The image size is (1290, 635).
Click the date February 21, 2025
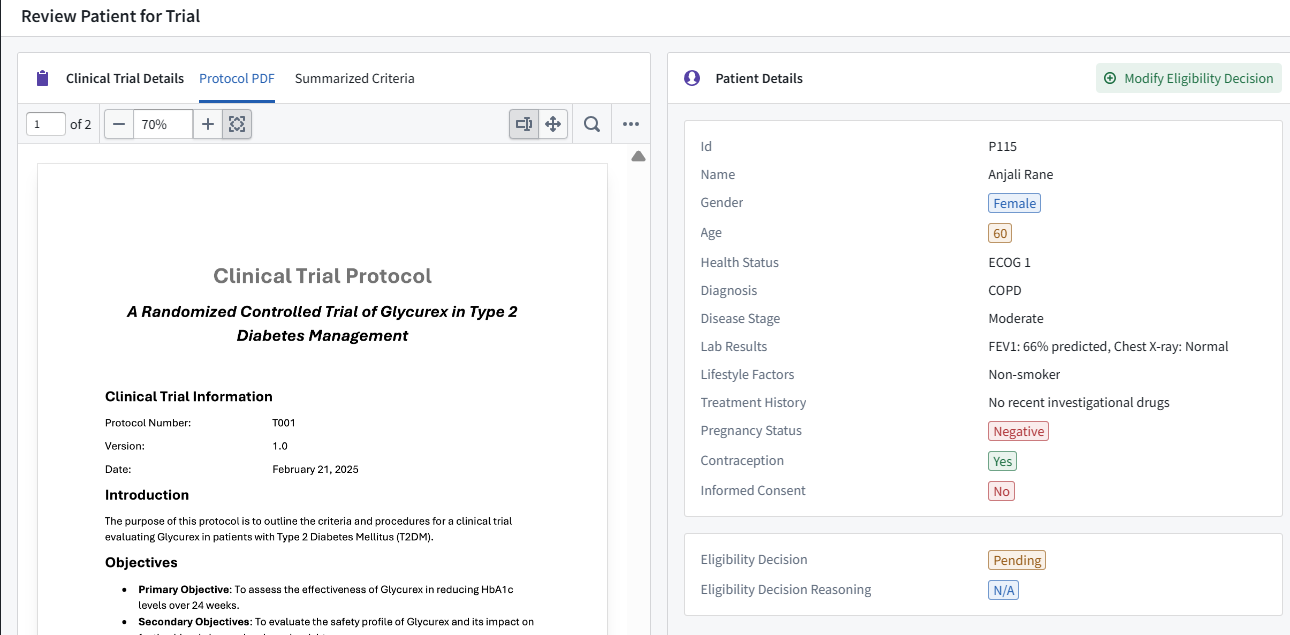(315, 469)
